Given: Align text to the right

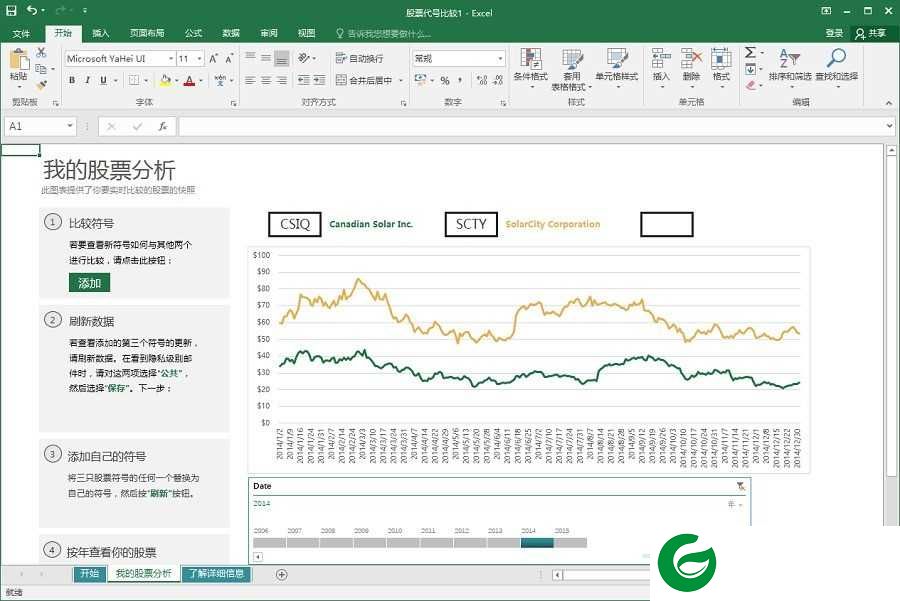Looking at the screenshot, I should pos(281,80).
